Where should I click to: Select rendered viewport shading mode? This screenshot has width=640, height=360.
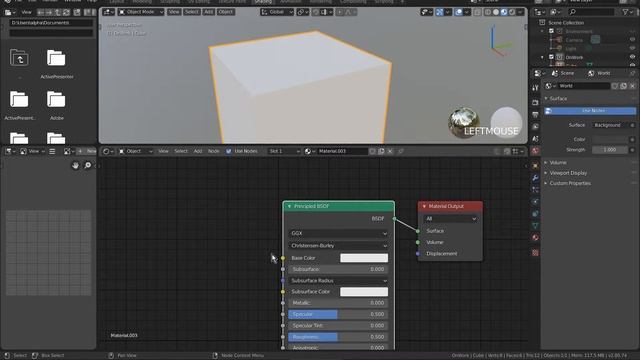coord(512,12)
